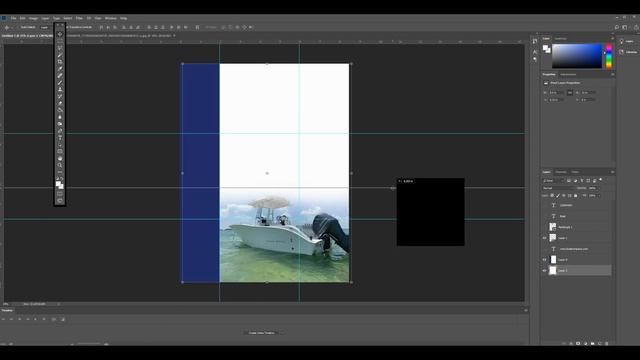Toggle the Auto-Select checkbox
The image size is (640, 360).
point(17,27)
